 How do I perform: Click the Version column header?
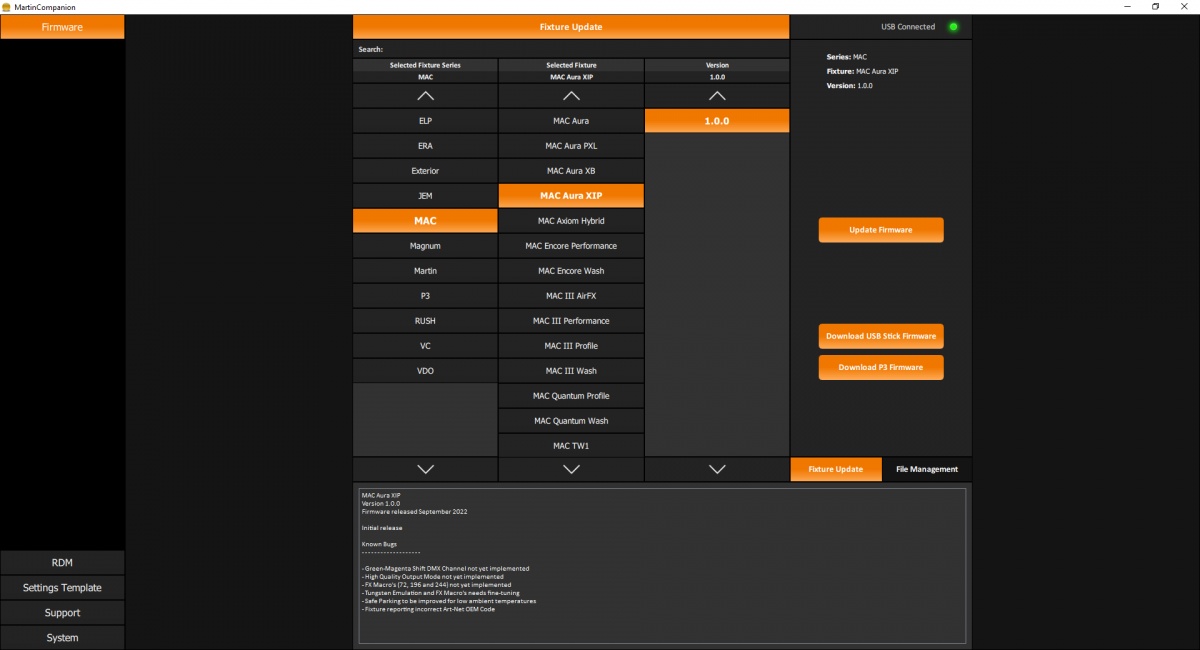coord(717,65)
